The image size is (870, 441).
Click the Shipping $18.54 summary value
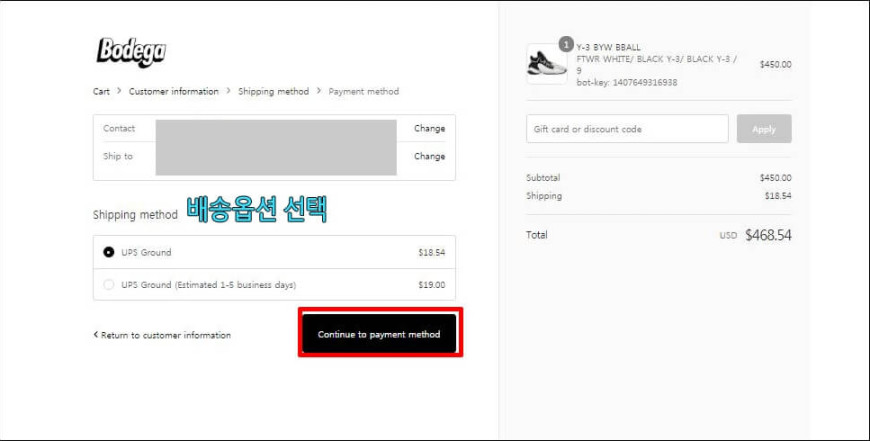point(778,196)
